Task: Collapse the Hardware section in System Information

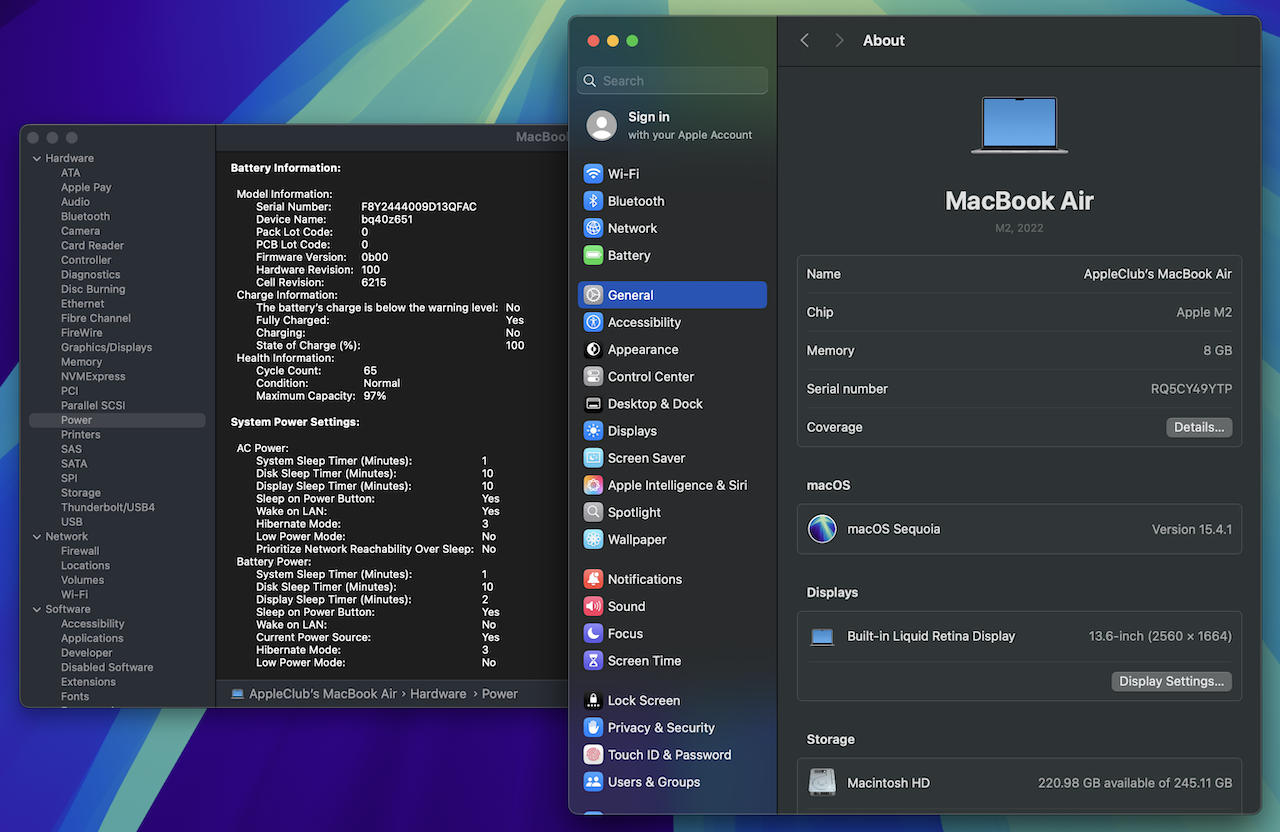Action: tap(37, 158)
